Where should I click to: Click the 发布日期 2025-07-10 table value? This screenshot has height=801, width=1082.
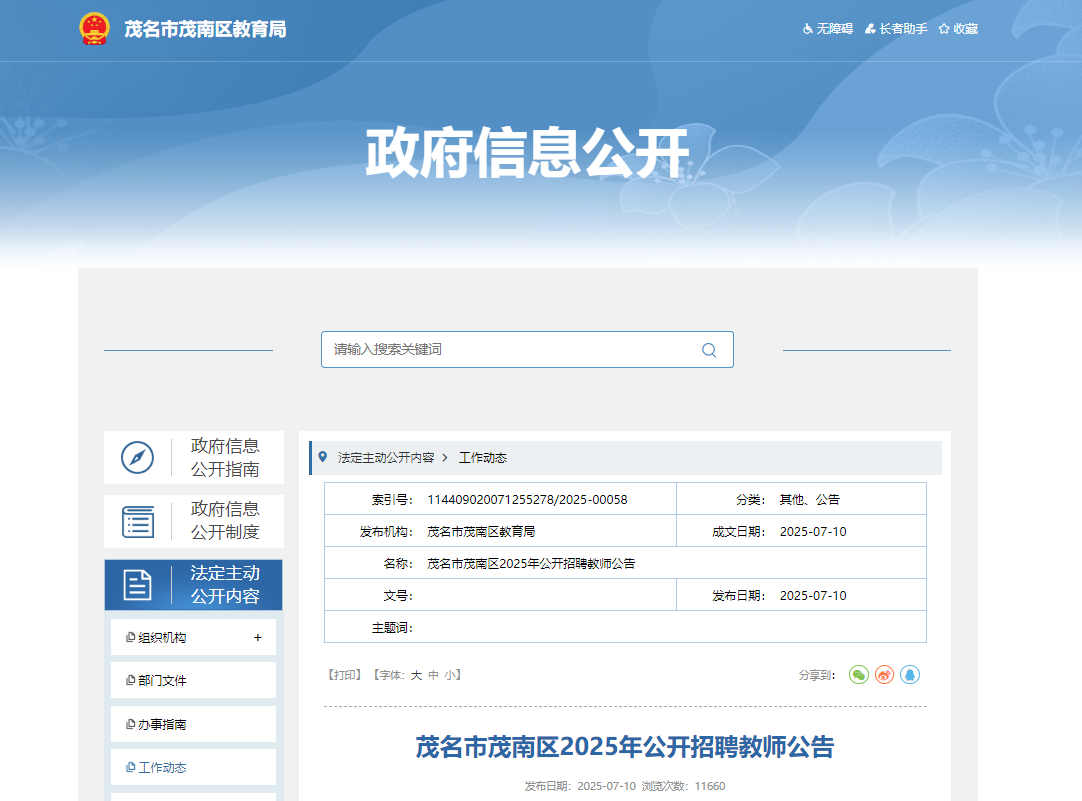tap(813, 595)
